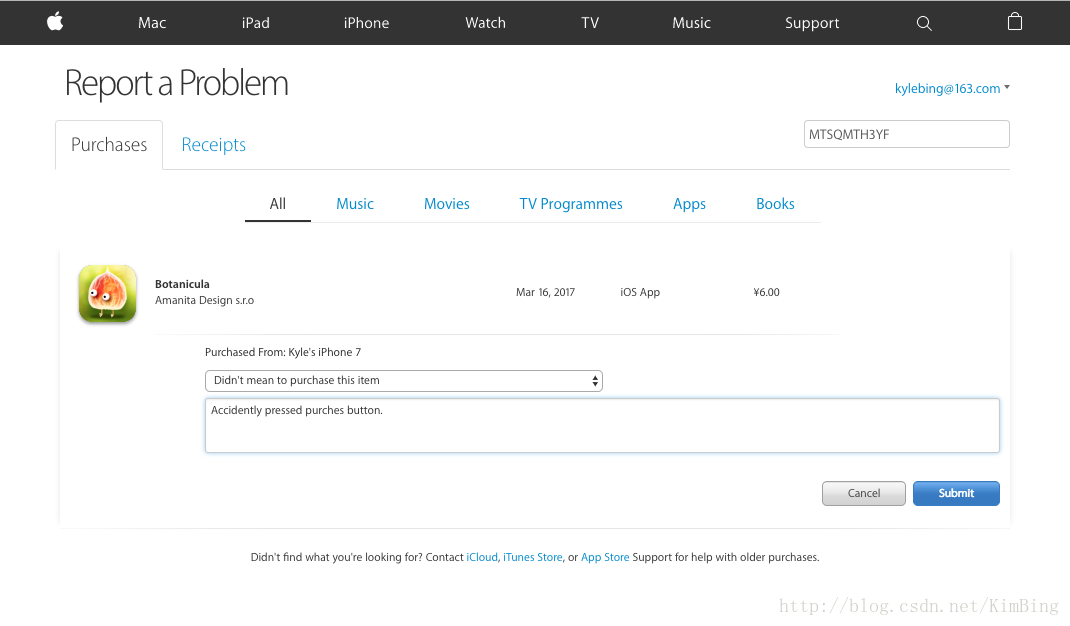Open the iTunes Store support link
Image resolution: width=1070 pixels, height=626 pixels.
[x=533, y=557]
